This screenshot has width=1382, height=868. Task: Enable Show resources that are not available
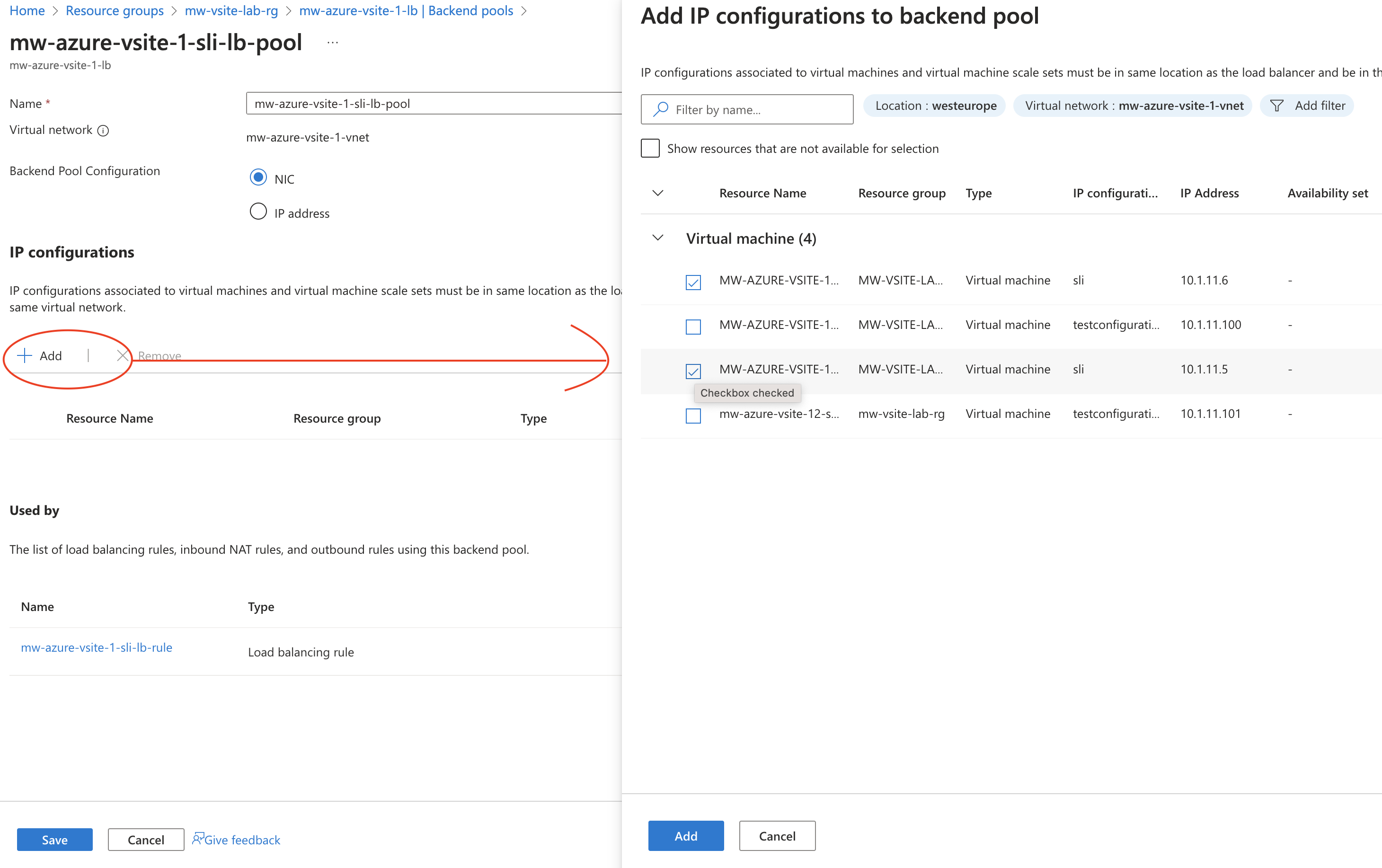[x=650, y=148]
